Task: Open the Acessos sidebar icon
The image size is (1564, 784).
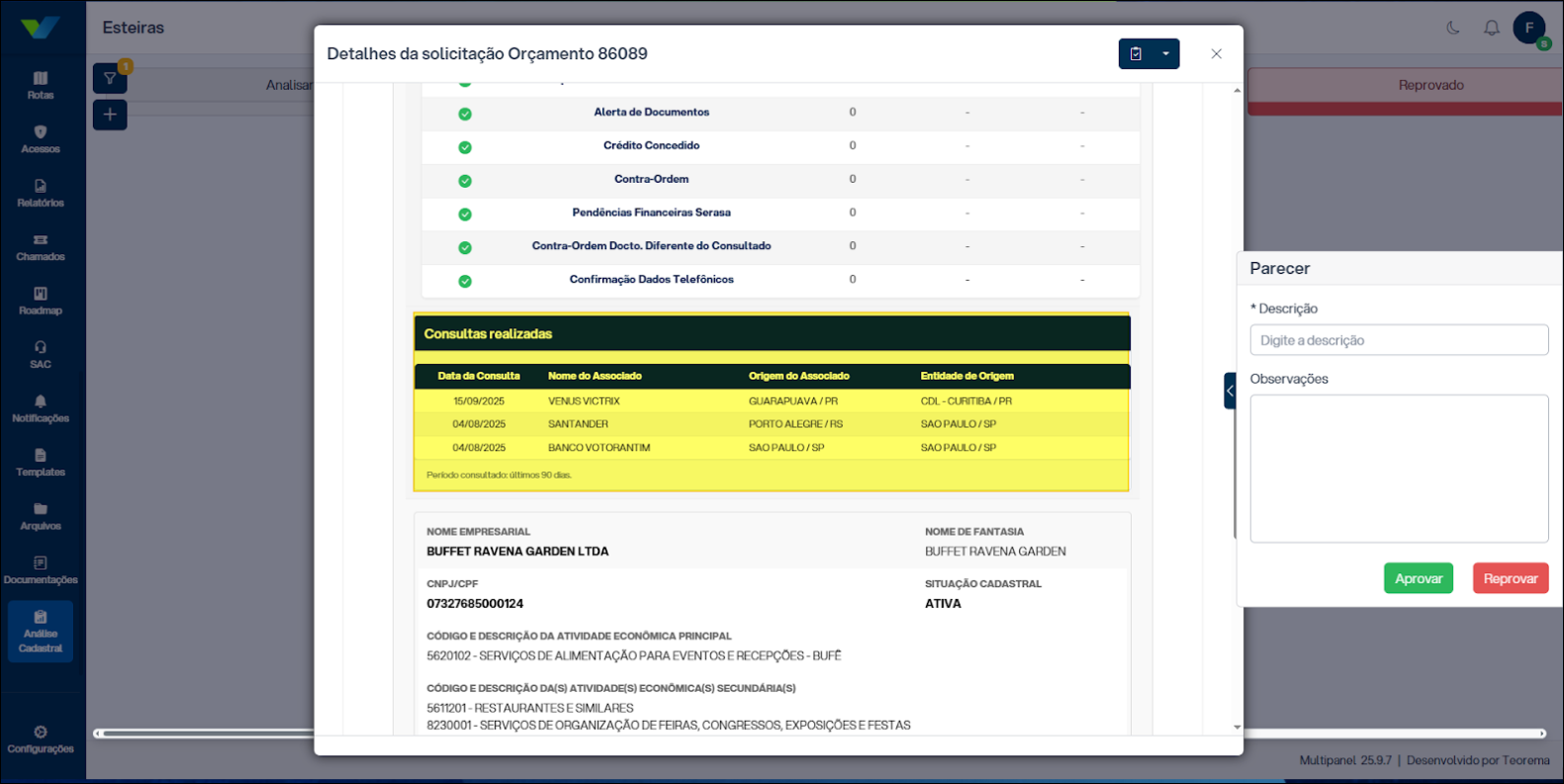Action: click(x=41, y=139)
